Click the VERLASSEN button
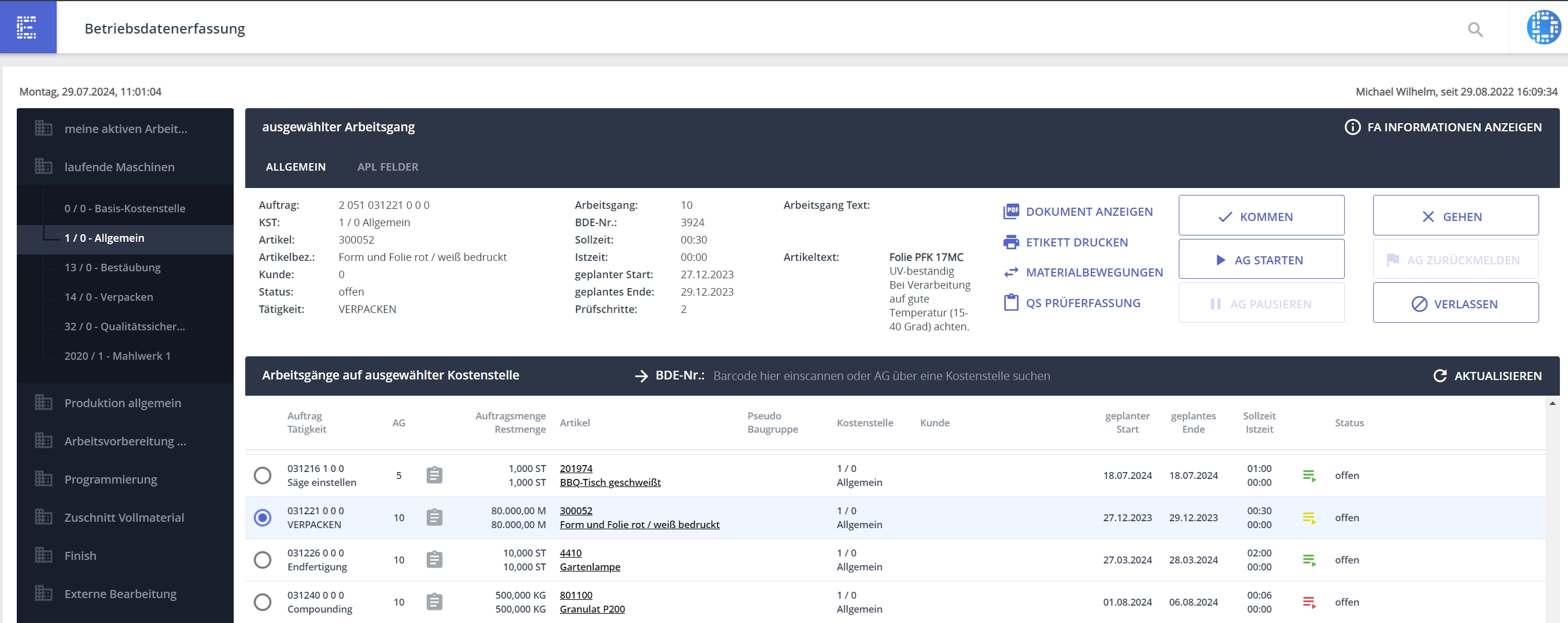This screenshot has height=623, width=1568. click(1455, 303)
